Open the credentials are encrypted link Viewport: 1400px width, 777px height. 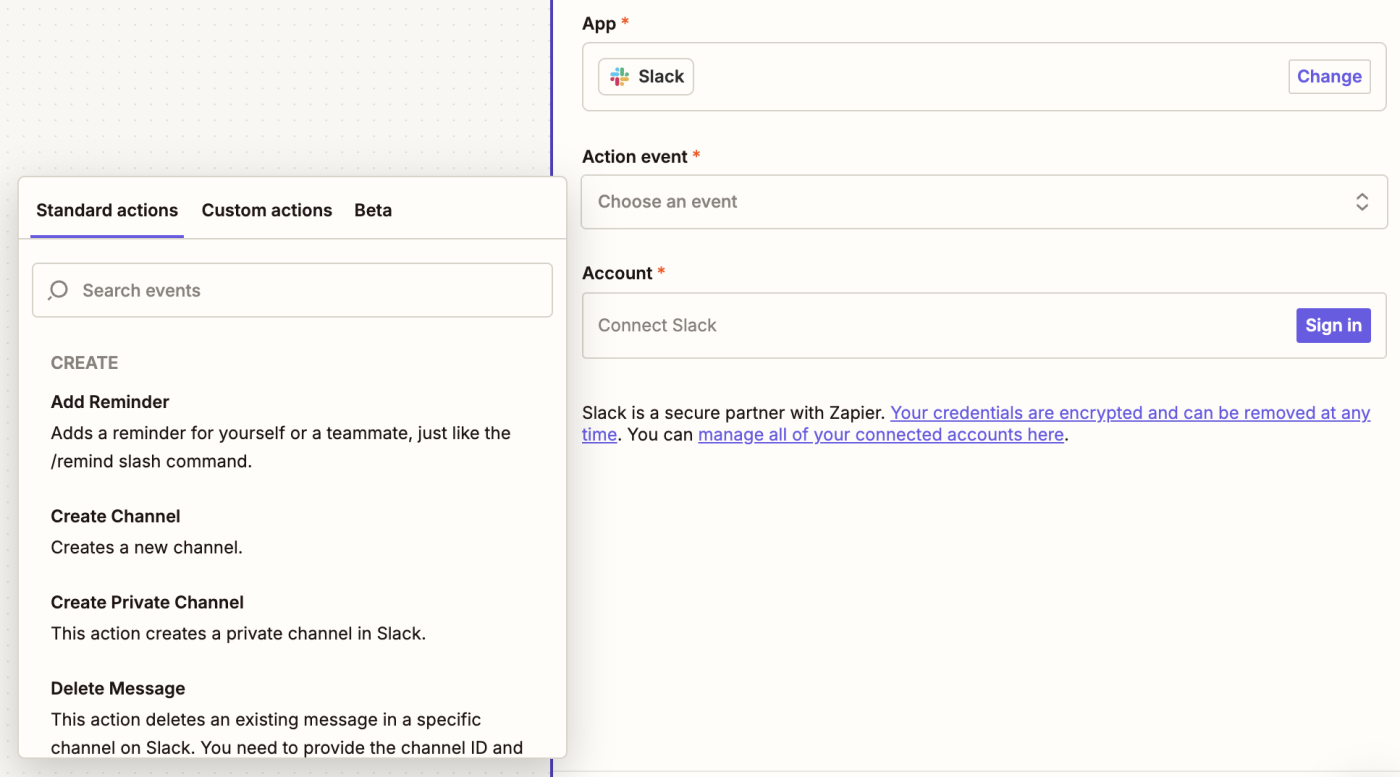[x=1130, y=413]
